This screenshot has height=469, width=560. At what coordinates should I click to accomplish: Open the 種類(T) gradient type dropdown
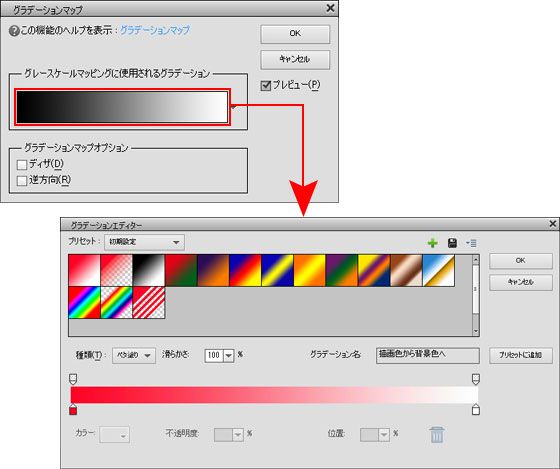point(134,355)
